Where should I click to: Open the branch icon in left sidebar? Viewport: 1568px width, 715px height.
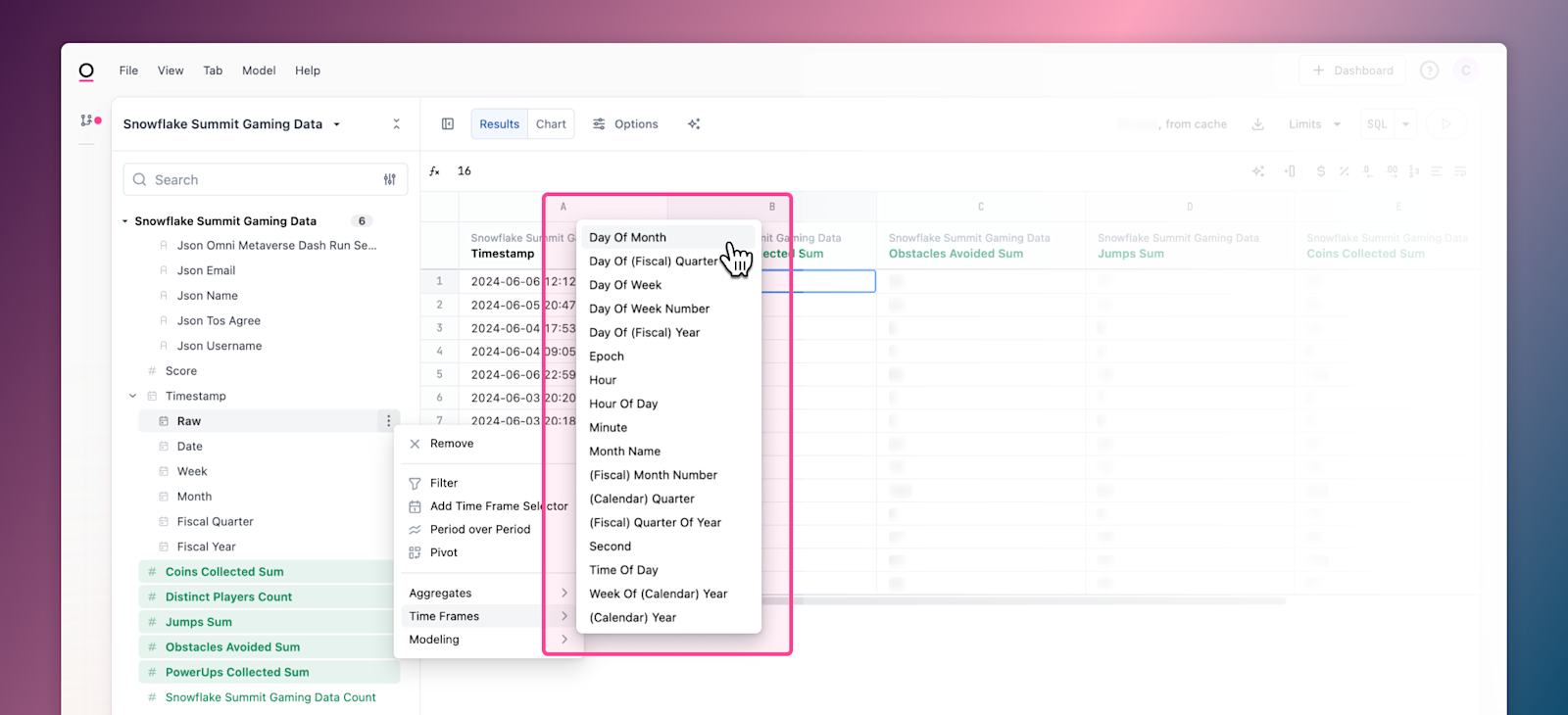(88, 120)
